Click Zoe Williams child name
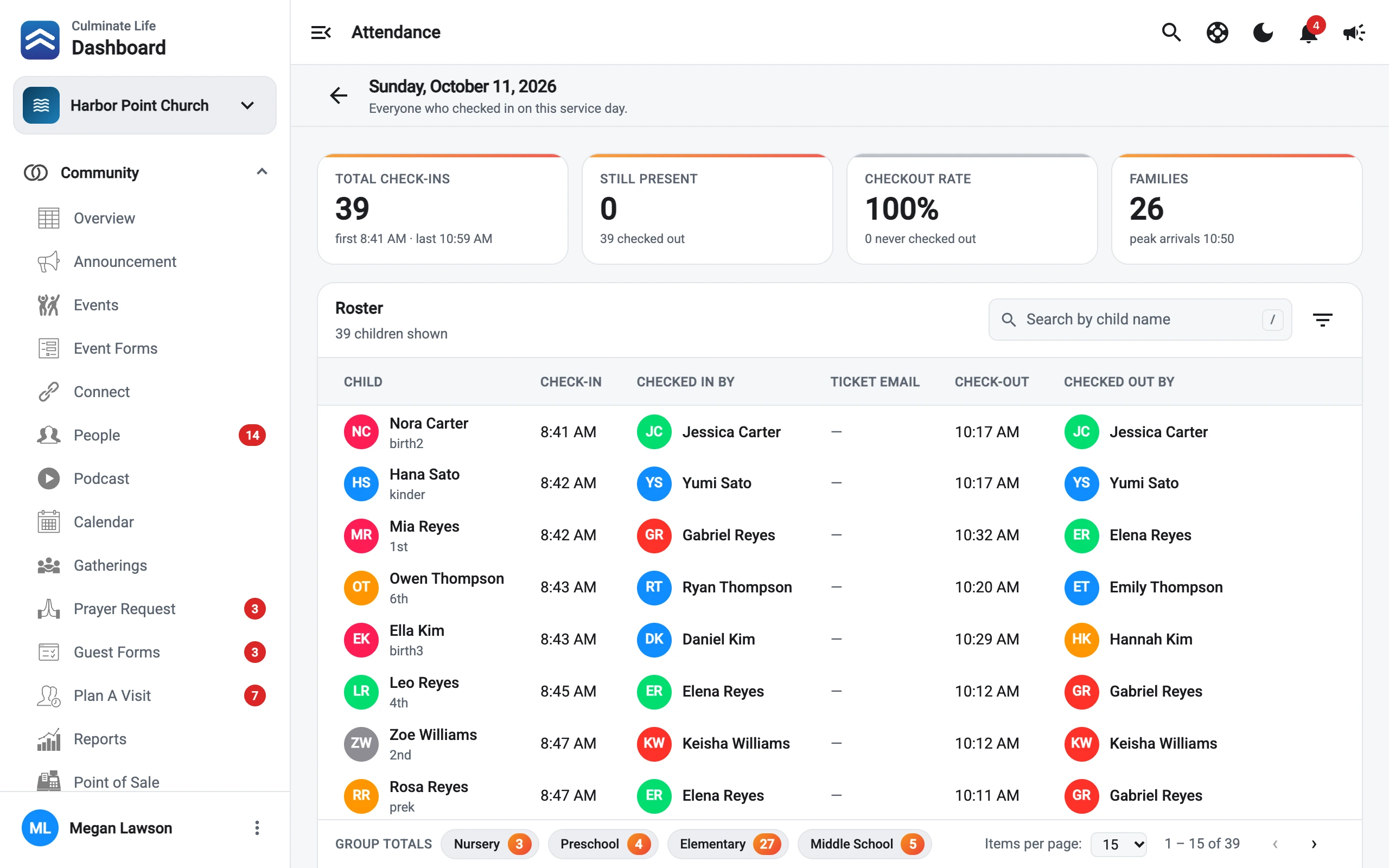1389x868 pixels. pyautogui.click(x=434, y=735)
